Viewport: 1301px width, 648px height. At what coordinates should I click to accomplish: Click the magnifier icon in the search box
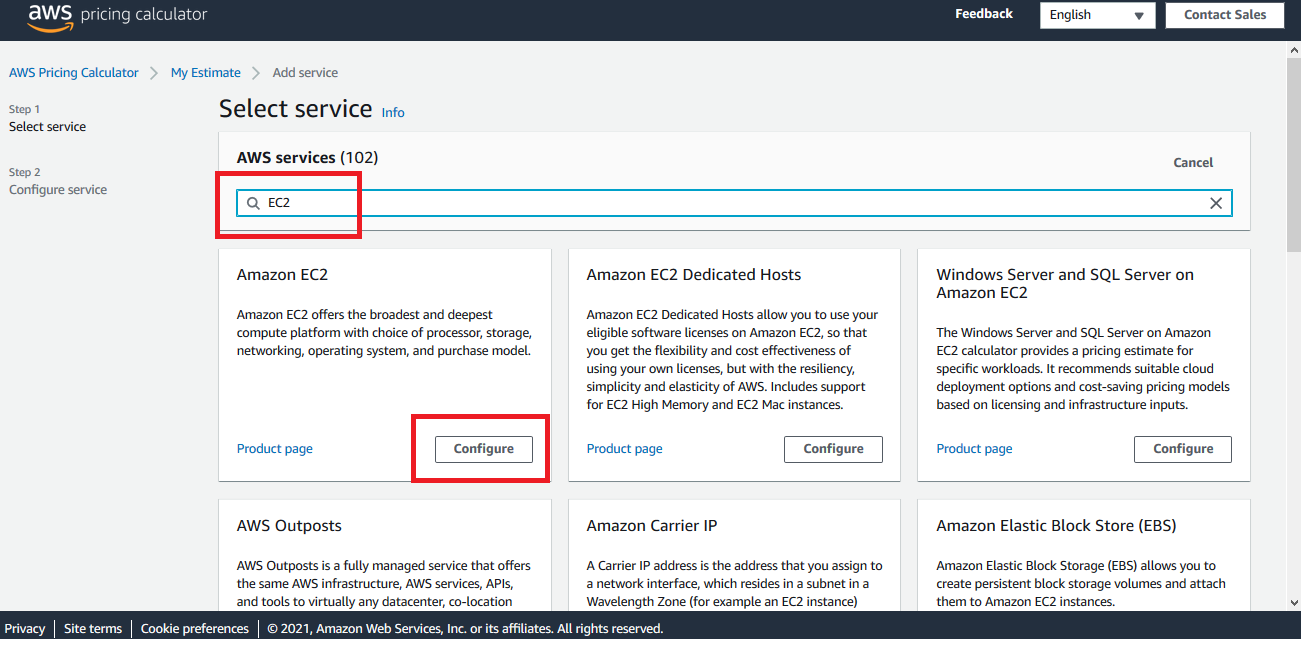tap(253, 203)
